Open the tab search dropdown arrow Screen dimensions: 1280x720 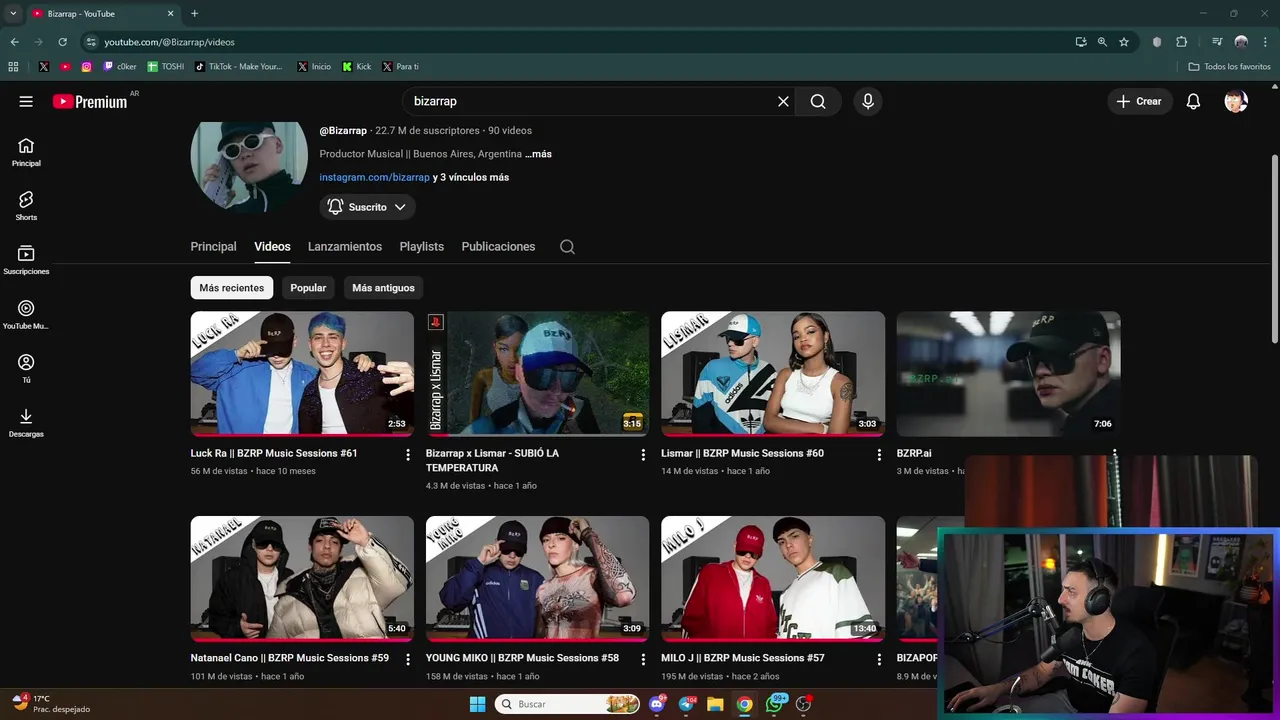pos(13,14)
